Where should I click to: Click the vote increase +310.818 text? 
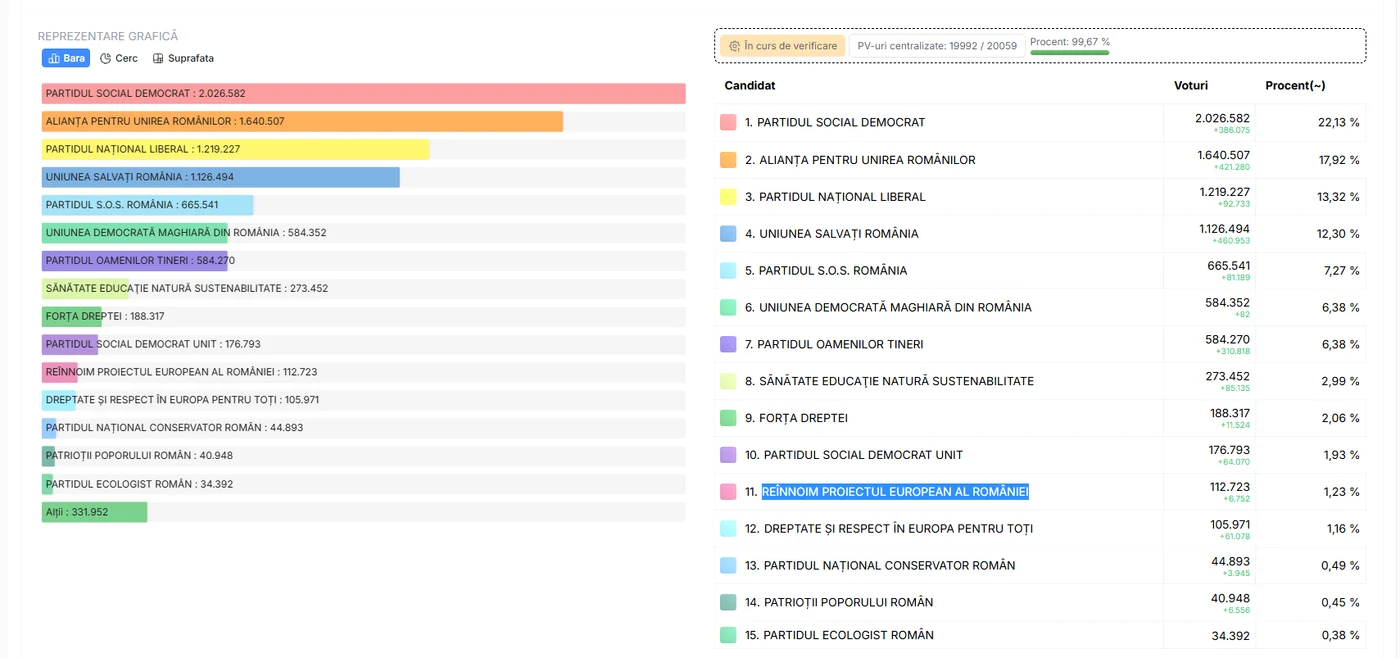pyautogui.click(x=1231, y=352)
